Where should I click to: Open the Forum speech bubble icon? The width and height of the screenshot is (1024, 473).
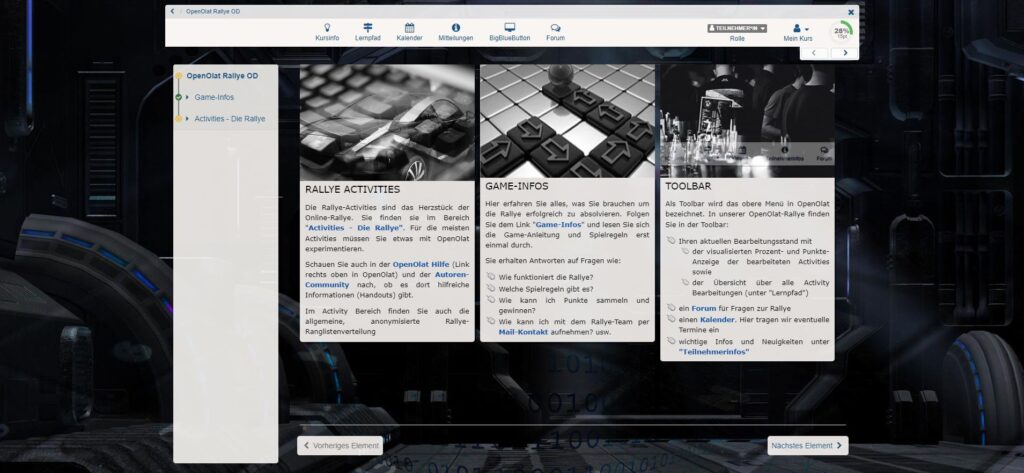(x=555, y=27)
